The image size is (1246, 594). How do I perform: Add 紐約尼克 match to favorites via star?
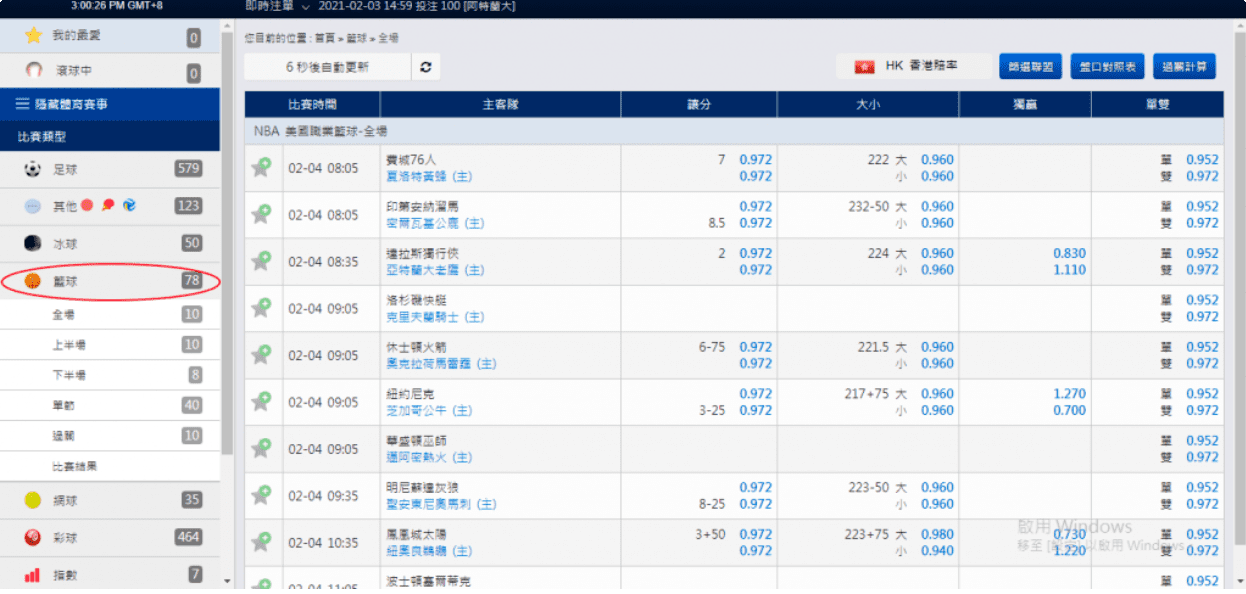[x=262, y=402]
